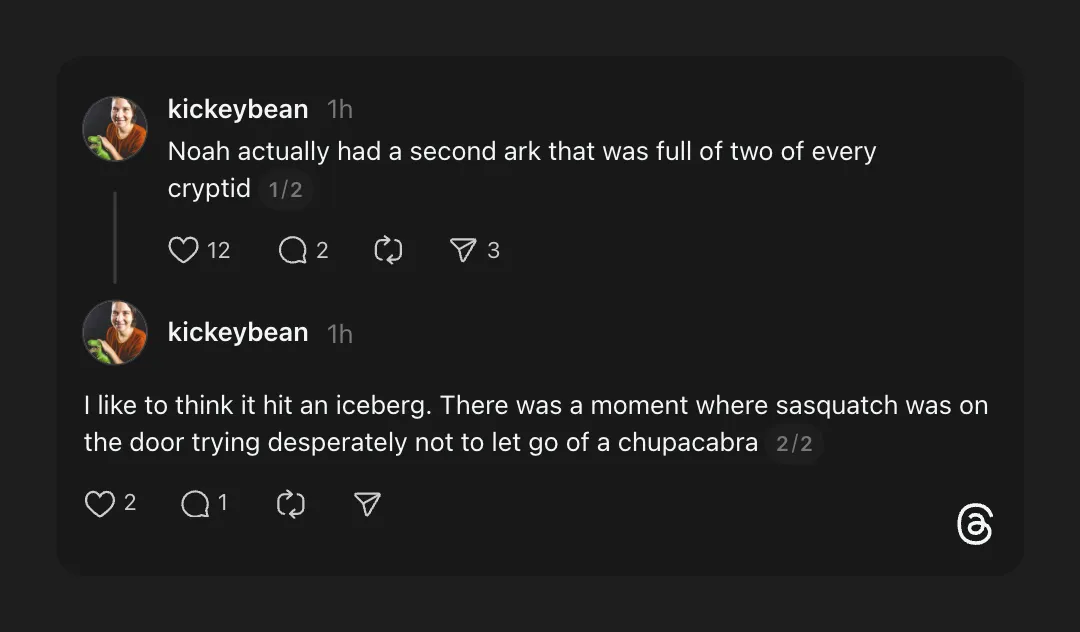Open the reply icon on the second post
This screenshot has height=632, width=1080.
tap(197, 503)
